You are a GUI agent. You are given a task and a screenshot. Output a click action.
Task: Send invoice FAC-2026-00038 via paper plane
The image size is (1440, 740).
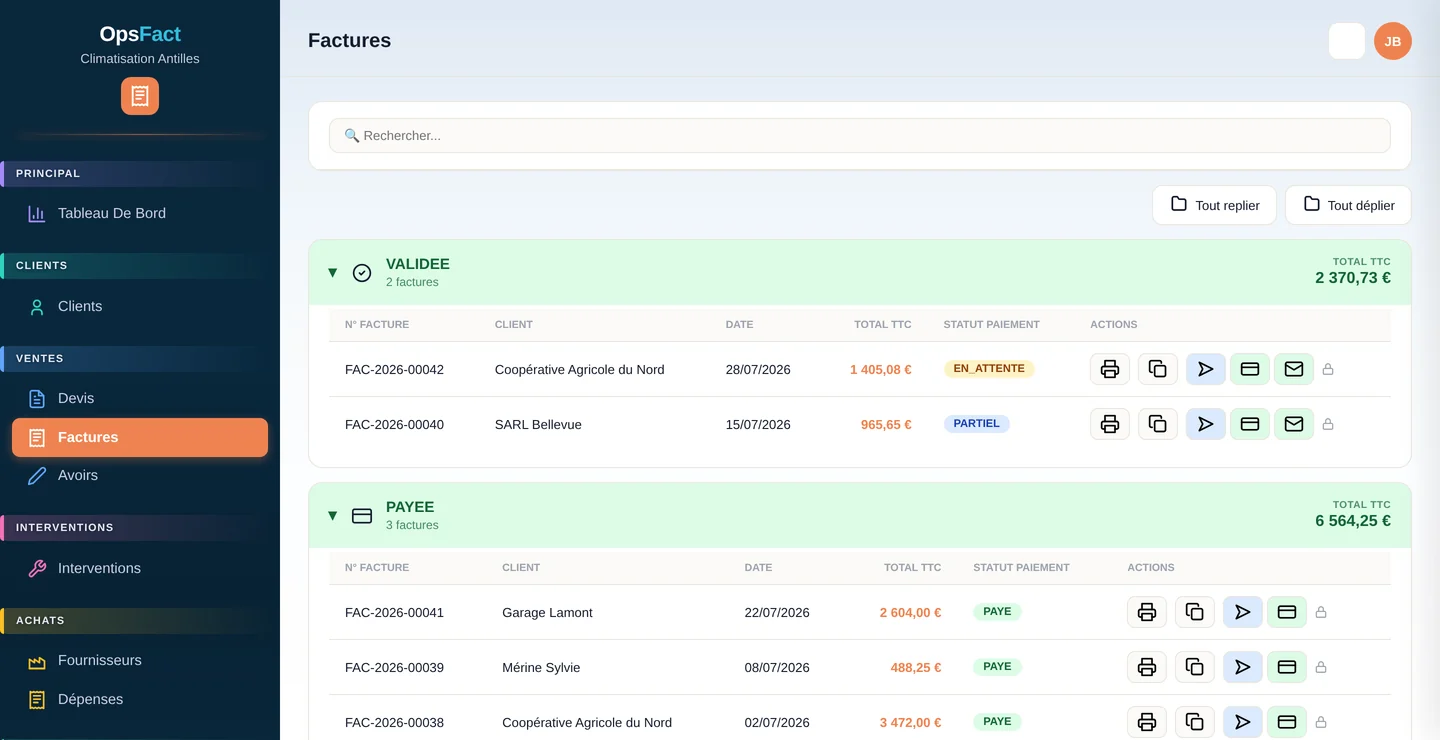[x=1243, y=722]
